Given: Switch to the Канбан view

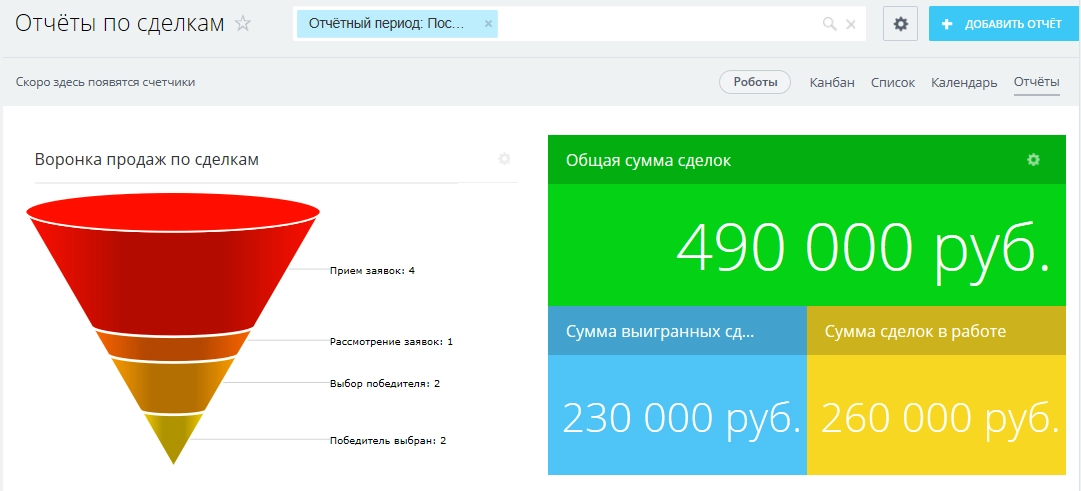Looking at the screenshot, I should pos(832,82).
